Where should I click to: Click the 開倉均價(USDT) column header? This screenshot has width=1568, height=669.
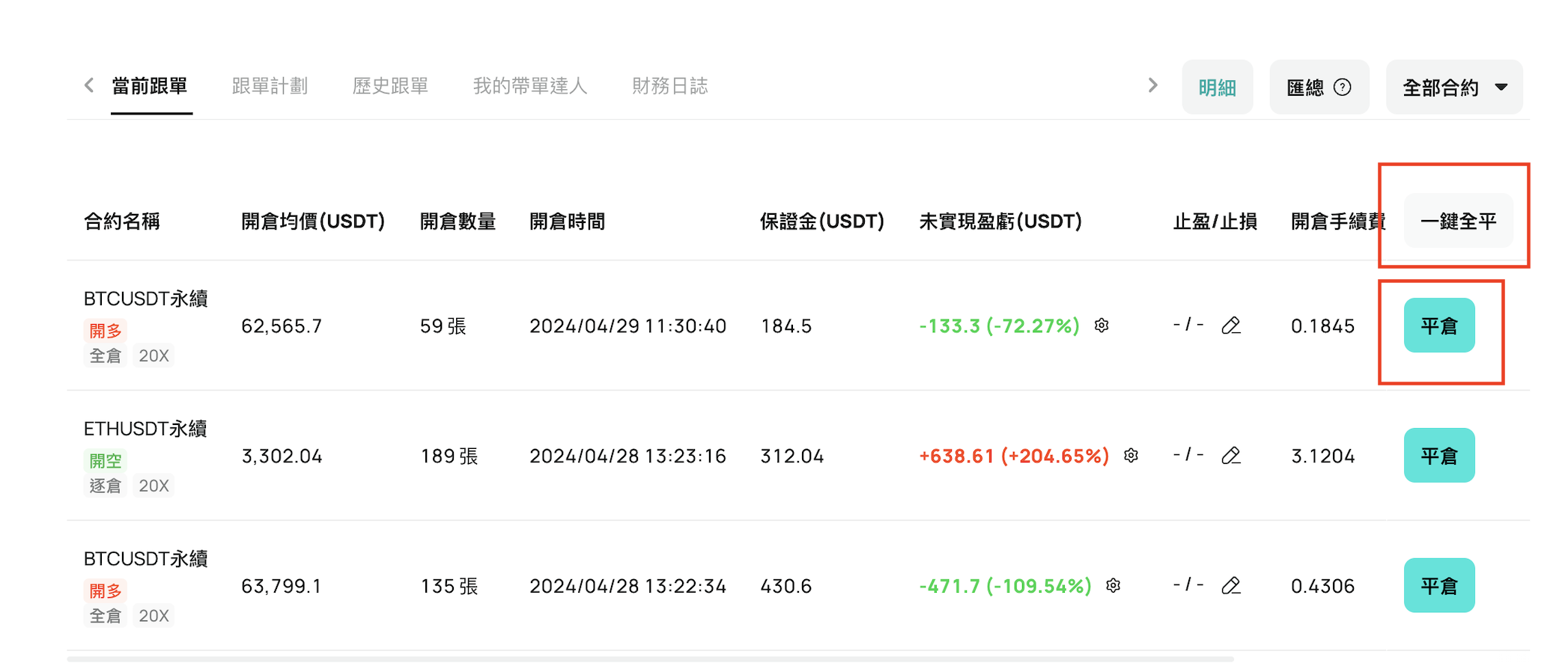pos(313,222)
